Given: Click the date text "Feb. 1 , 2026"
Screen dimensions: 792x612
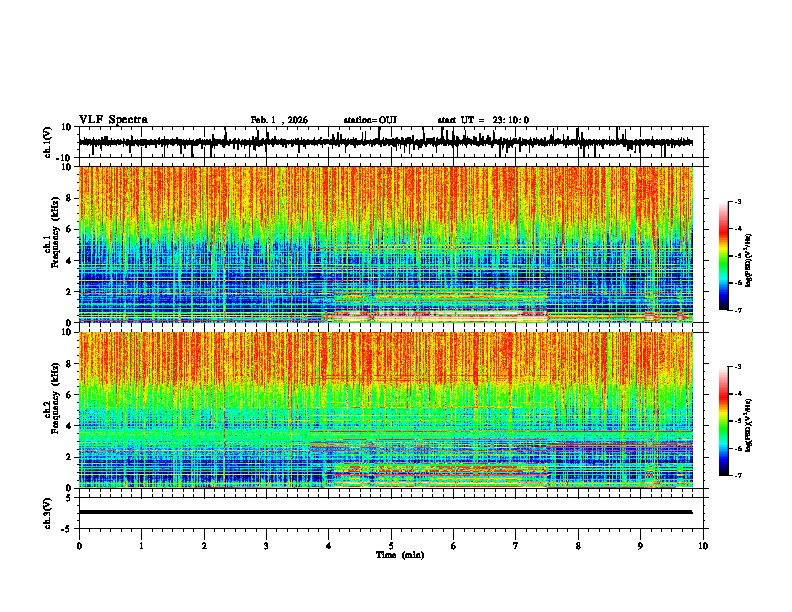Looking at the screenshot, I should coord(279,120).
